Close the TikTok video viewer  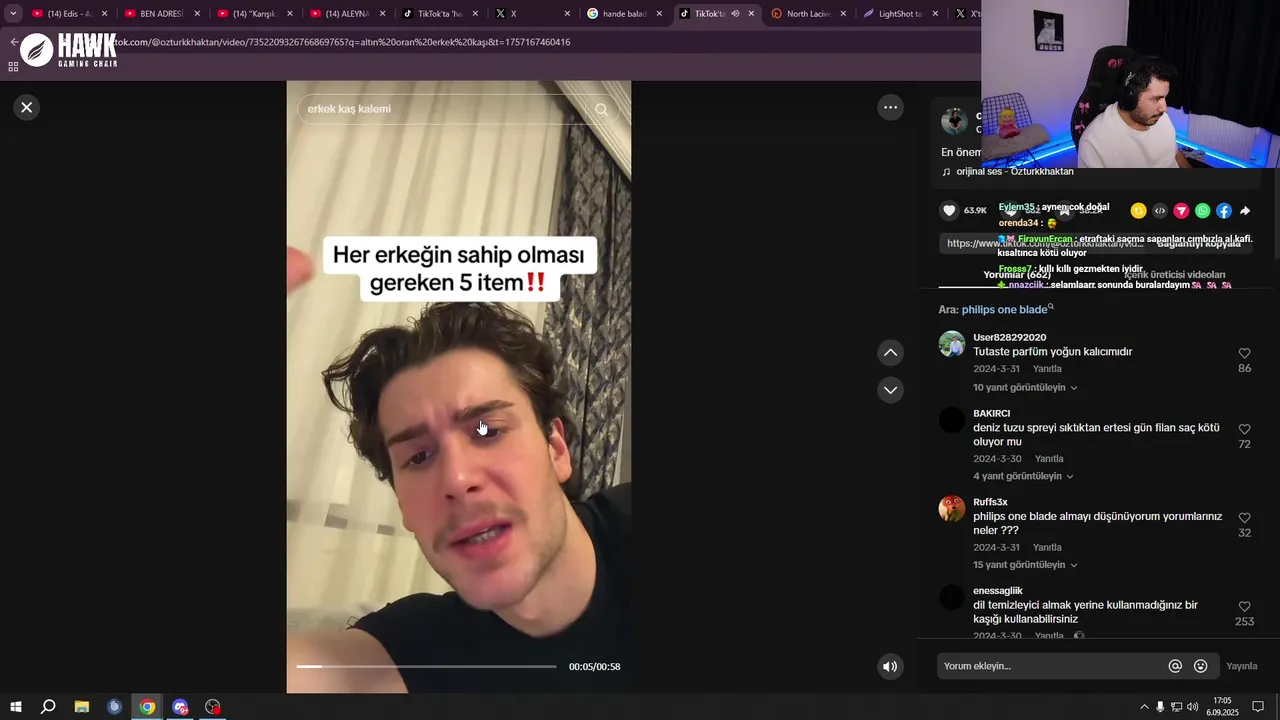coord(27,107)
